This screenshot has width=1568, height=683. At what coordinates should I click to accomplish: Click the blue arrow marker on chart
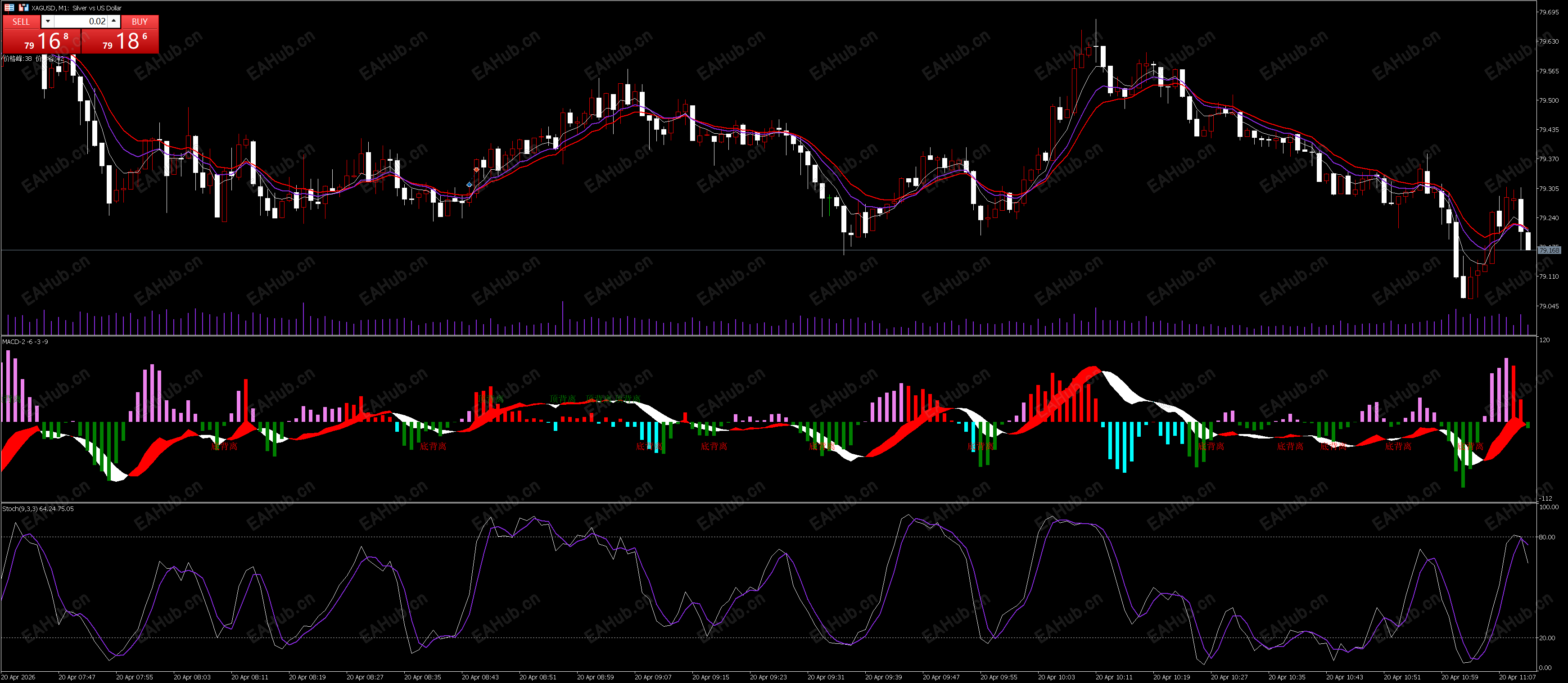469,185
